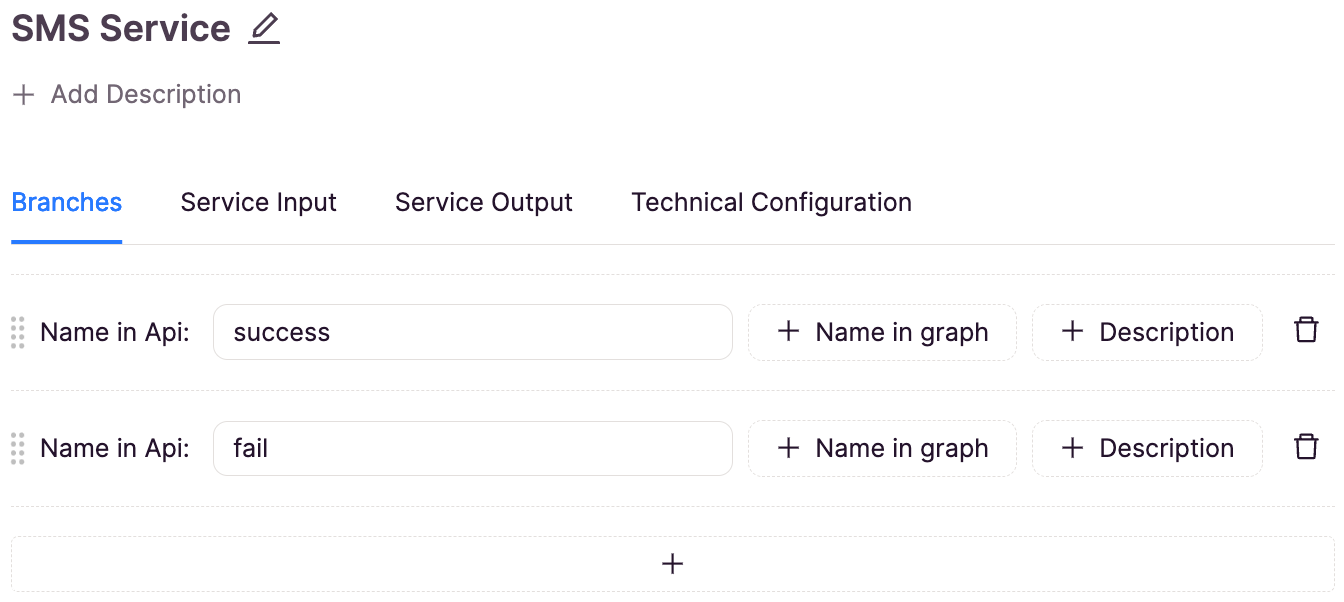
Task: Add Description to the success branch
Action: pos(1147,332)
